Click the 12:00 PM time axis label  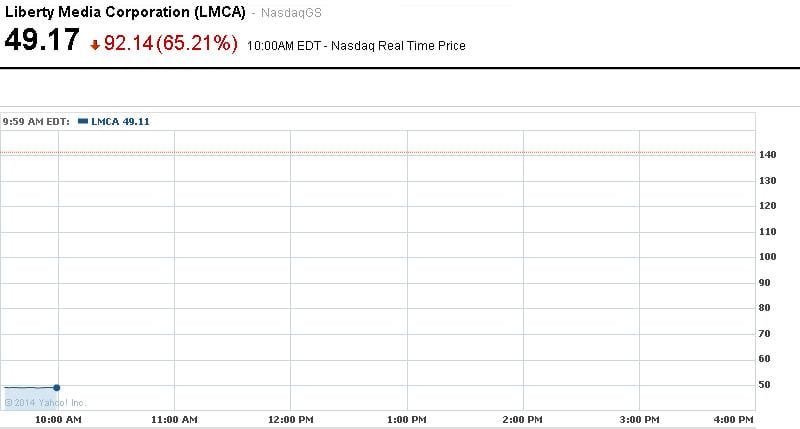[x=290, y=419]
